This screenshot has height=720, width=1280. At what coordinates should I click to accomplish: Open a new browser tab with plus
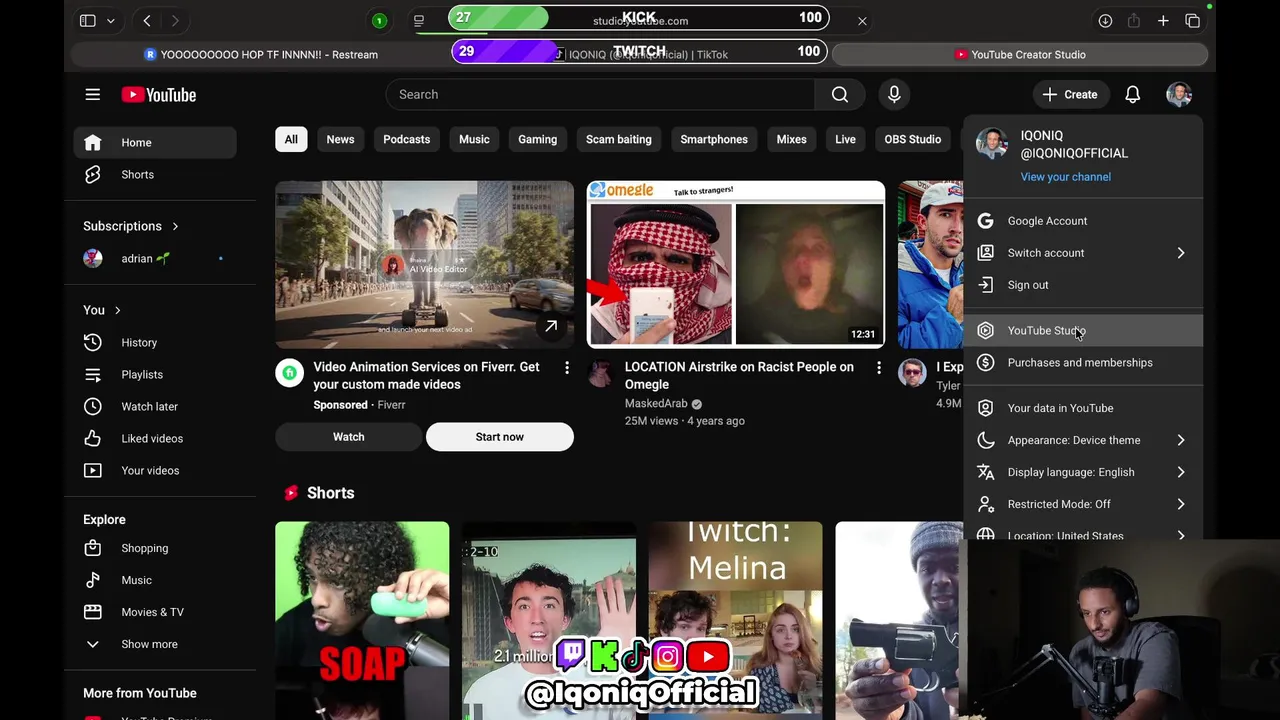tap(1163, 20)
